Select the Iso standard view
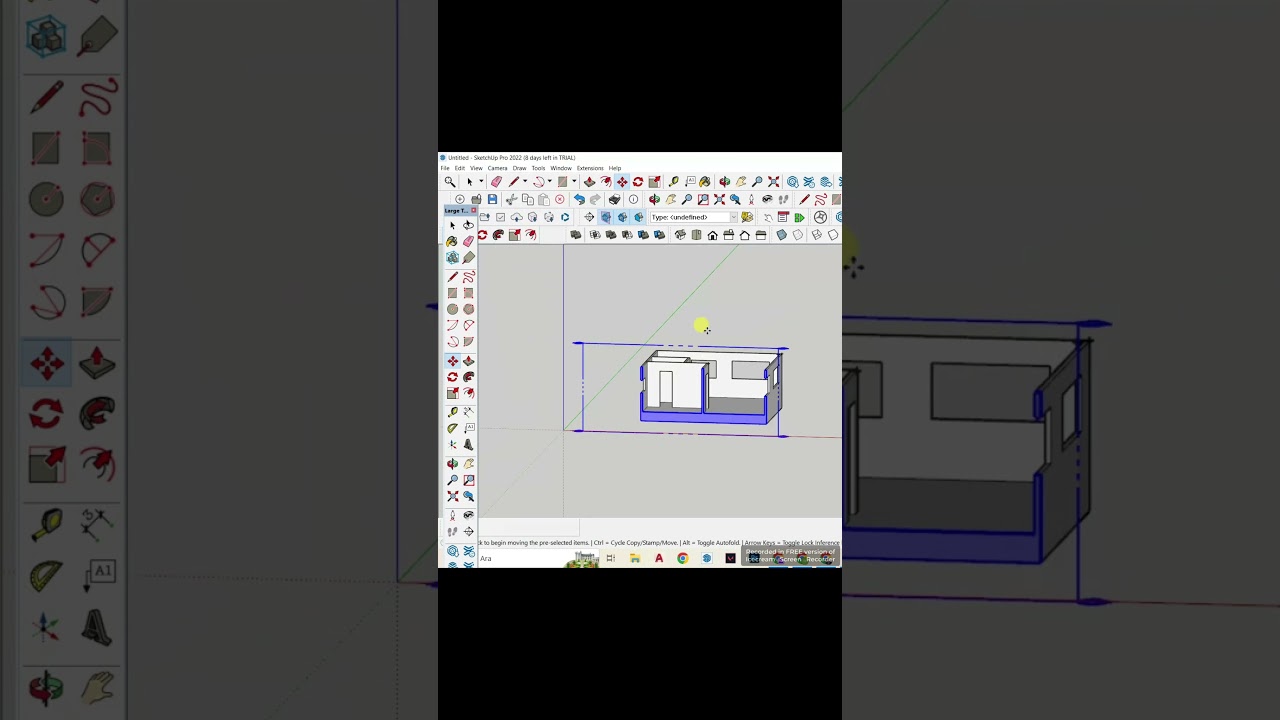 [680, 235]
